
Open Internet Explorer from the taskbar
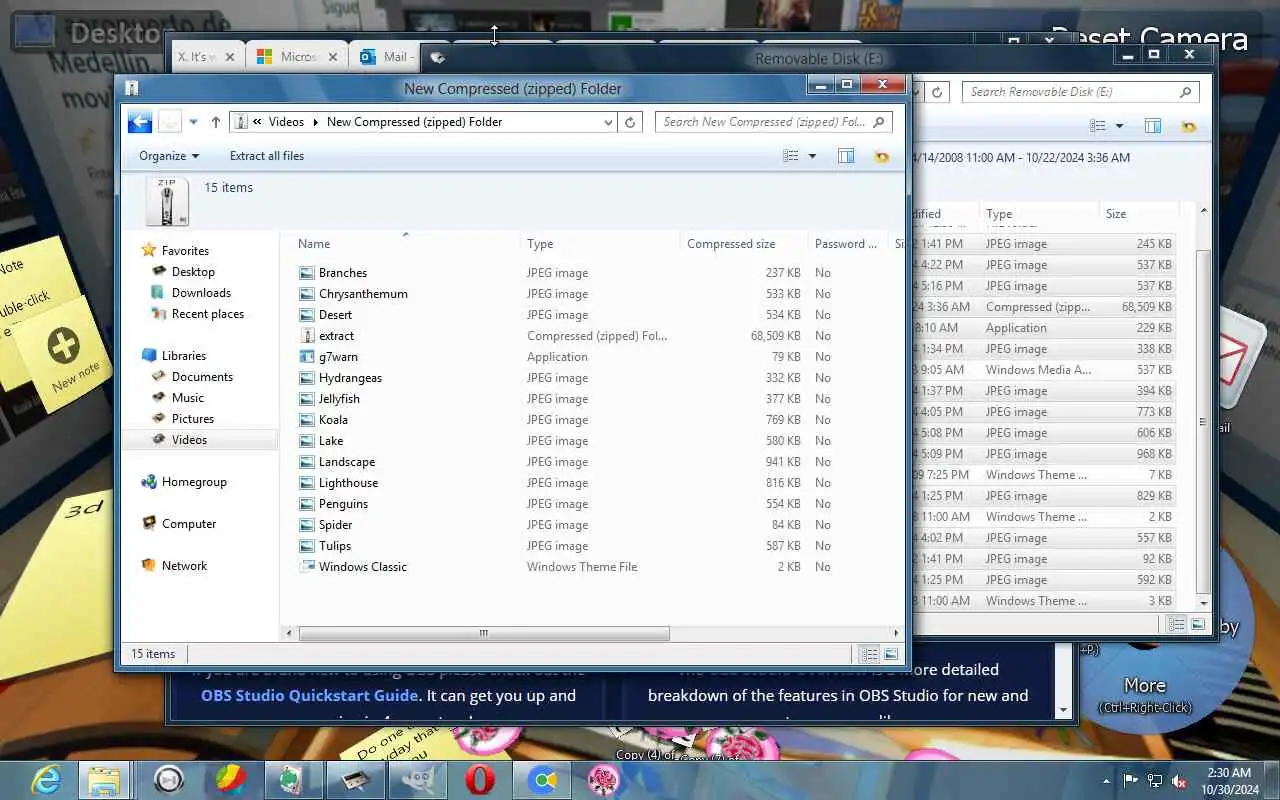[x=46, y=780]
